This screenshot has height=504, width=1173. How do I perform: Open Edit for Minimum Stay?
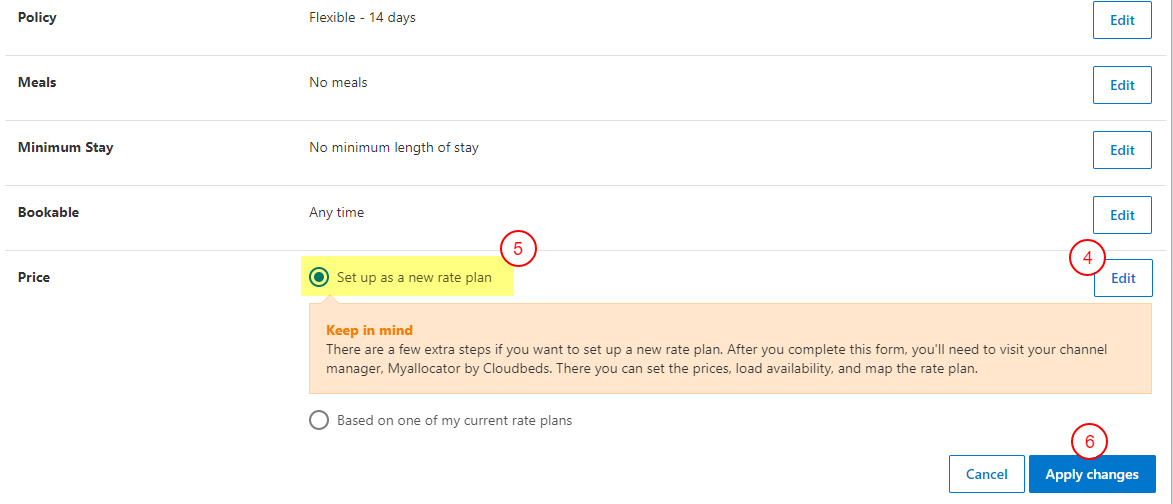coord(1122,150)
